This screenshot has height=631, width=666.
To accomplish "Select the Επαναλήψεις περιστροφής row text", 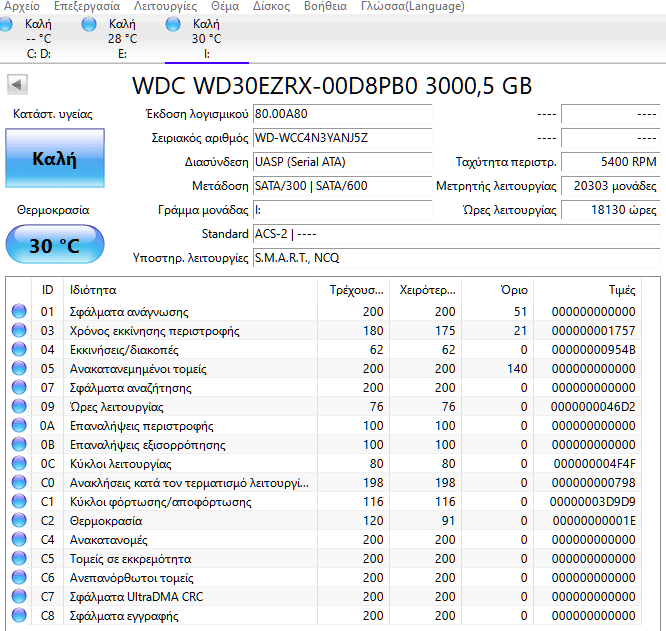I will (x=141, y=426).
